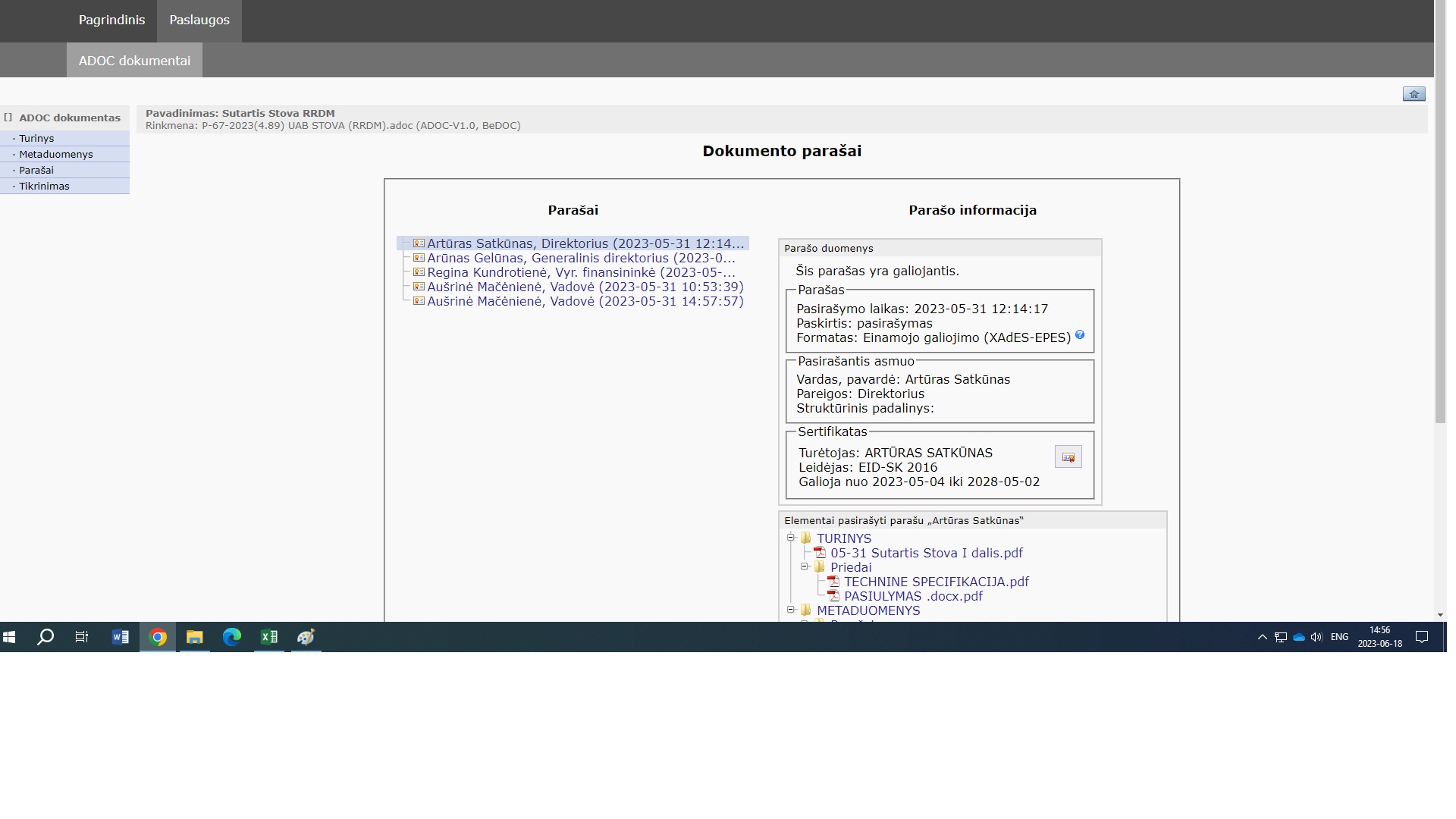
Task: Open Metaduomenys in the left sidebar
Action: (55, 154)
